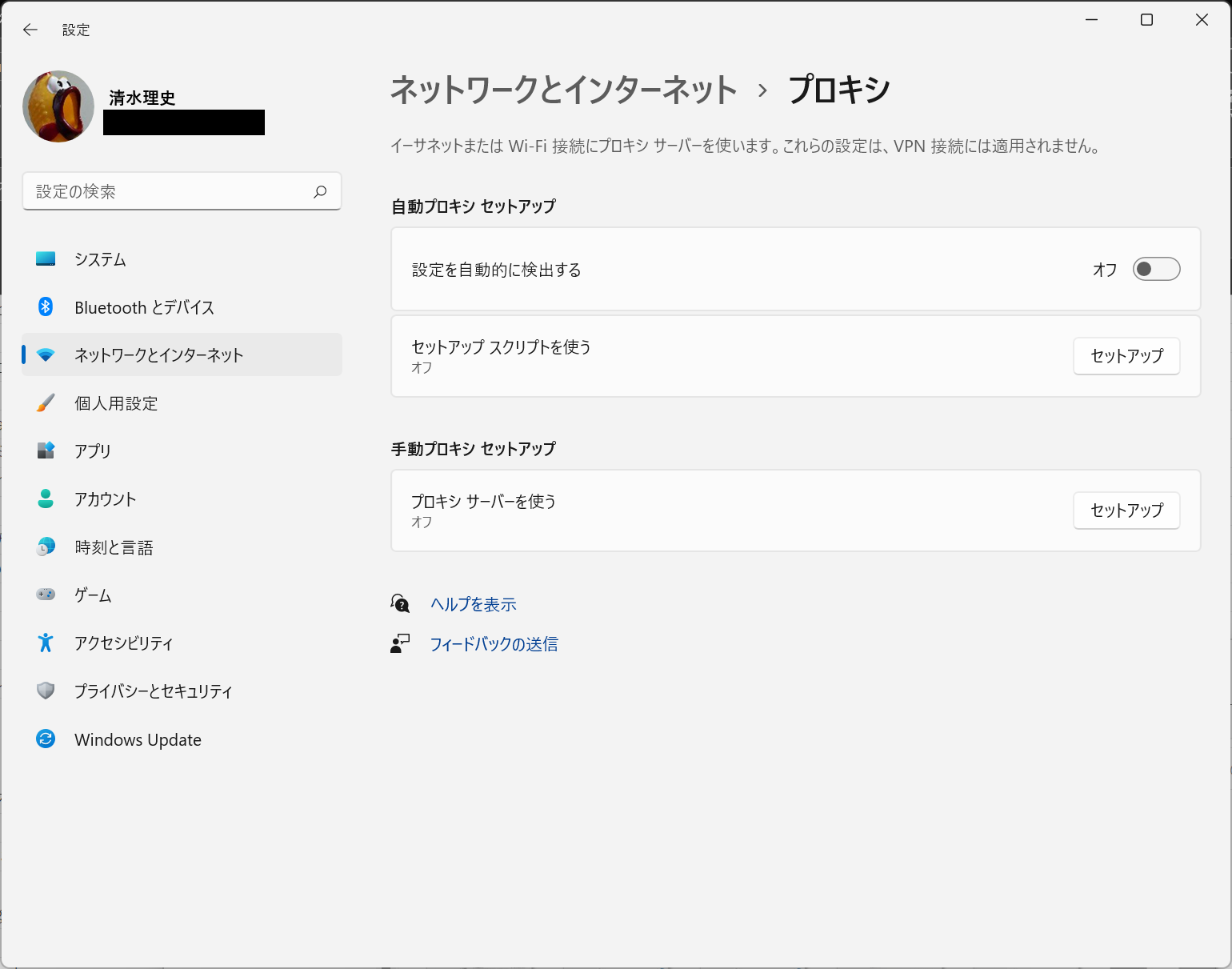Image resolution: width=1232 pixels, height=969 pixels.
Task: Go to アカウント settings section
Action: click(x=105, y=499)
